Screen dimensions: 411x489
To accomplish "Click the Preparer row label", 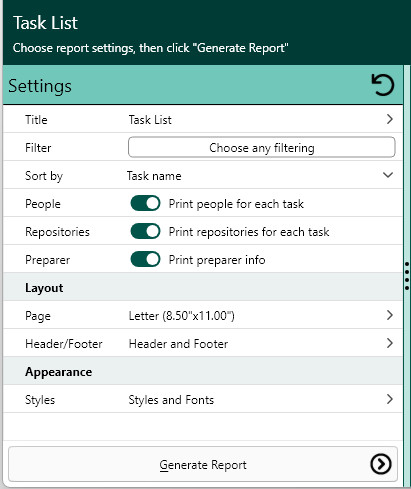I will [x=47, y=260].
